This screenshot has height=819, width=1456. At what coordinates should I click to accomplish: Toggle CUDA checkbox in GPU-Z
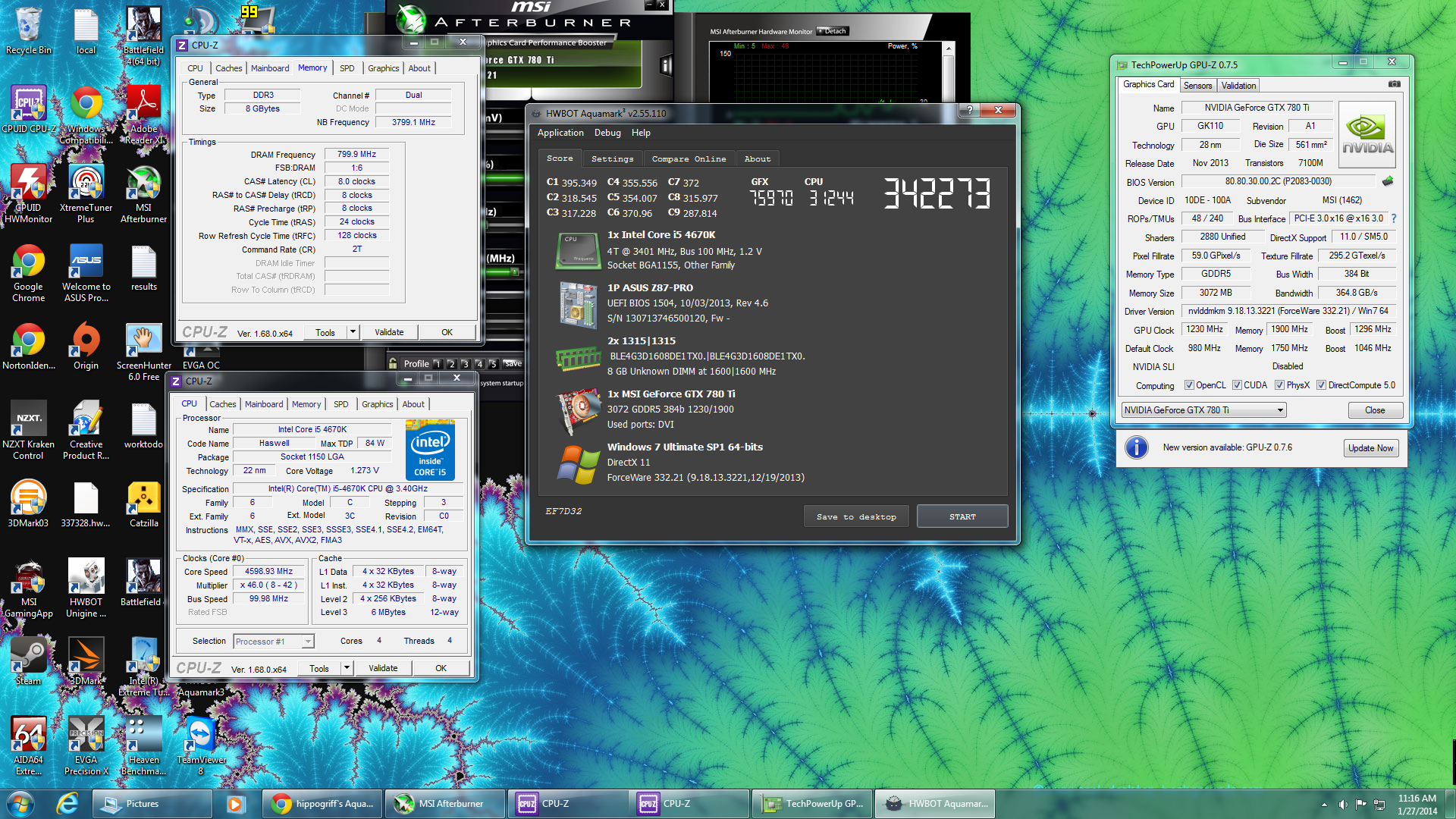coord(1237,385)
